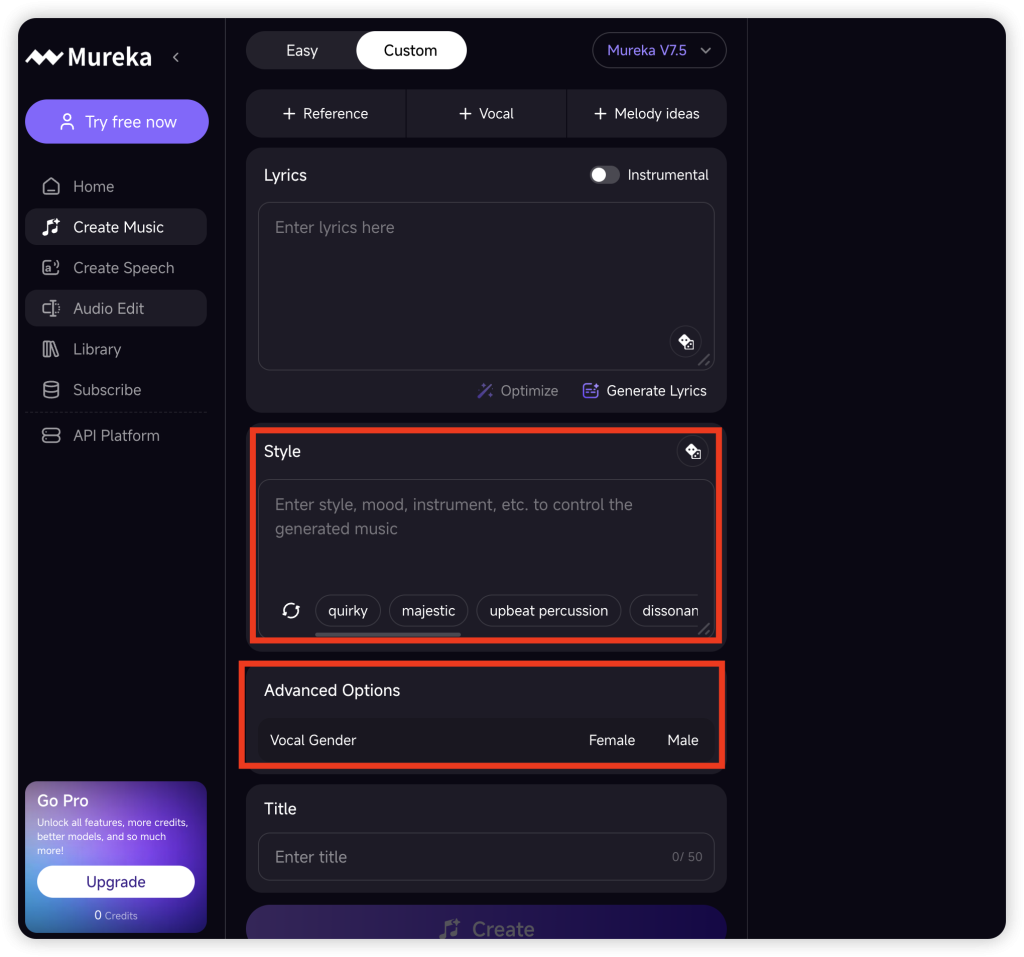Screen dimensions: 1024x957
Task: Open the API Platform page
Action: click(115, 435)
